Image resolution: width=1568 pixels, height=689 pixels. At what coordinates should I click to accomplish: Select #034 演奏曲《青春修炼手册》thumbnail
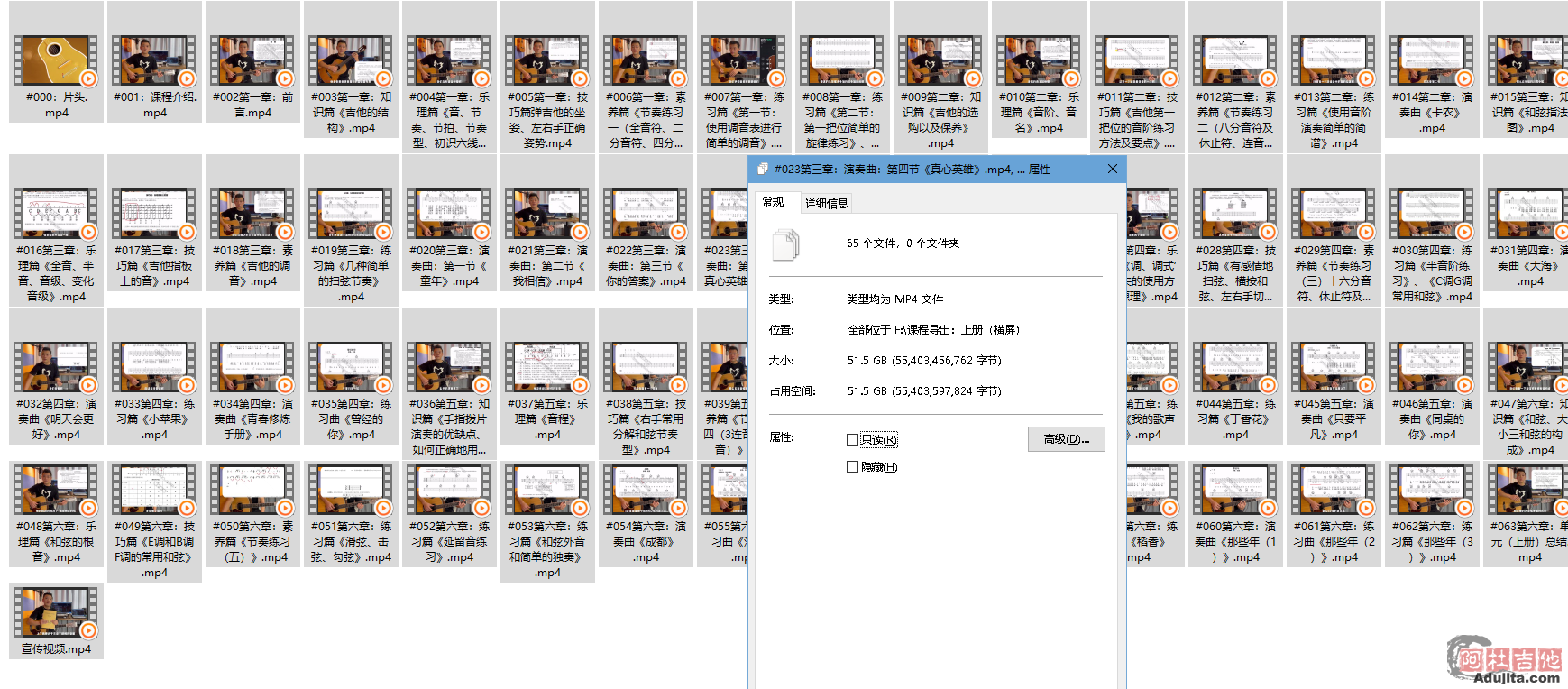[252, 367]
